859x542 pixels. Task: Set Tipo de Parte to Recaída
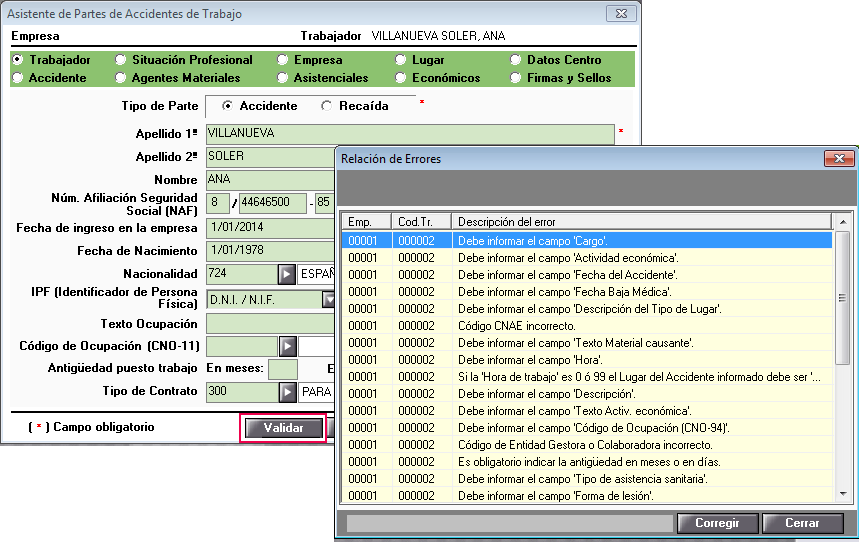tap(327, 106)
